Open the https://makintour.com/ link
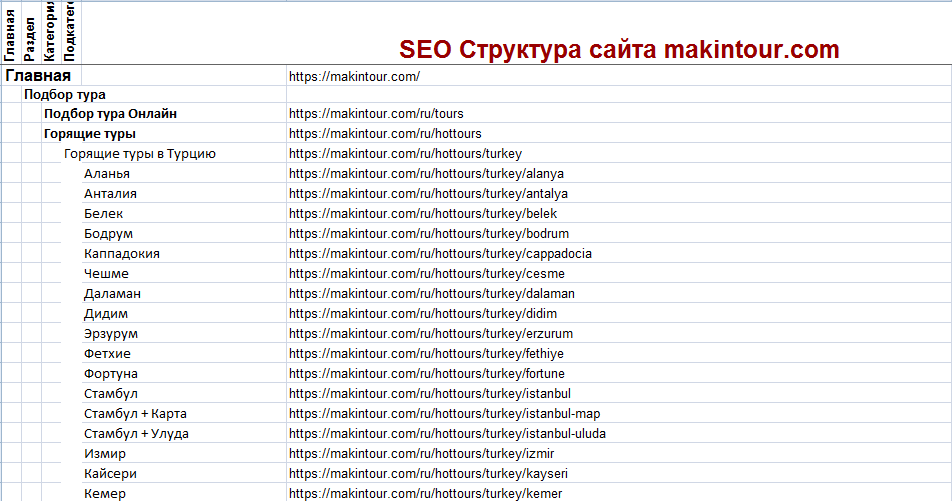 (x=354, y=76)
